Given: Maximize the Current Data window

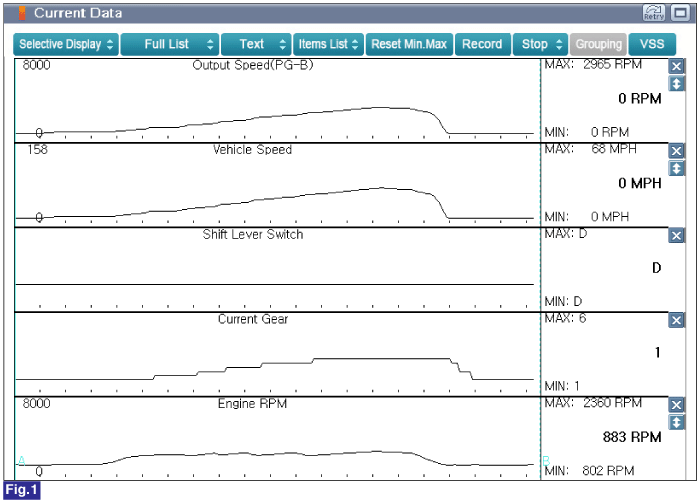Looking at the screenshot, I should [680, 13].
